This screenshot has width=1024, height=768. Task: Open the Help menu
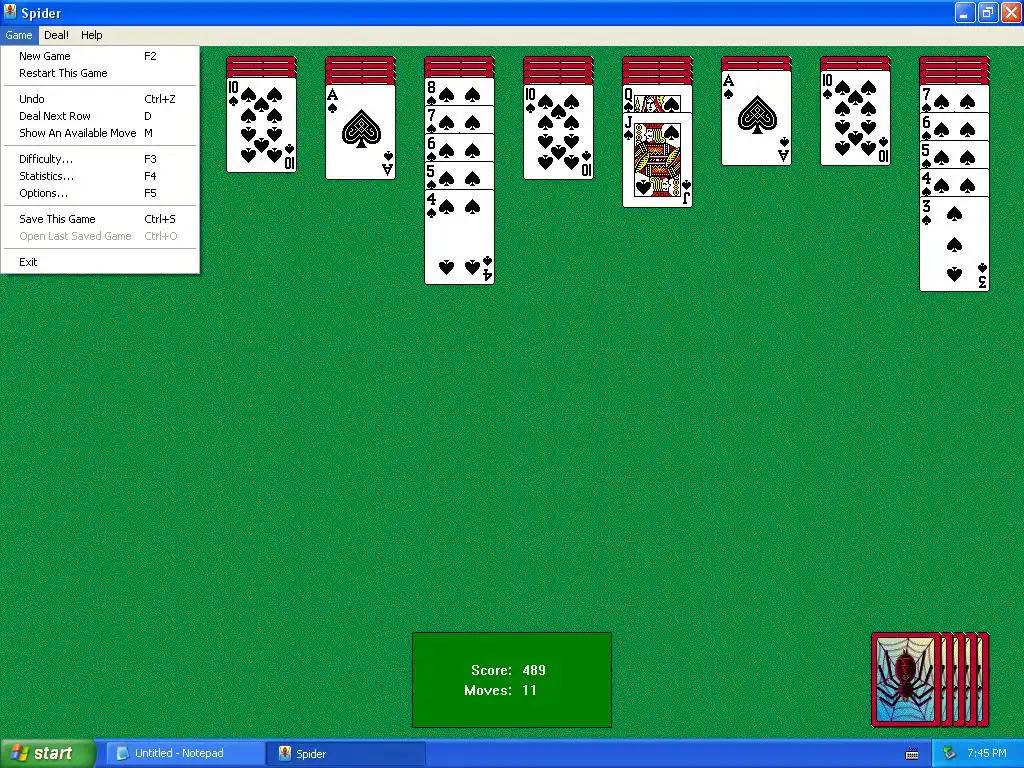point(91,35)
